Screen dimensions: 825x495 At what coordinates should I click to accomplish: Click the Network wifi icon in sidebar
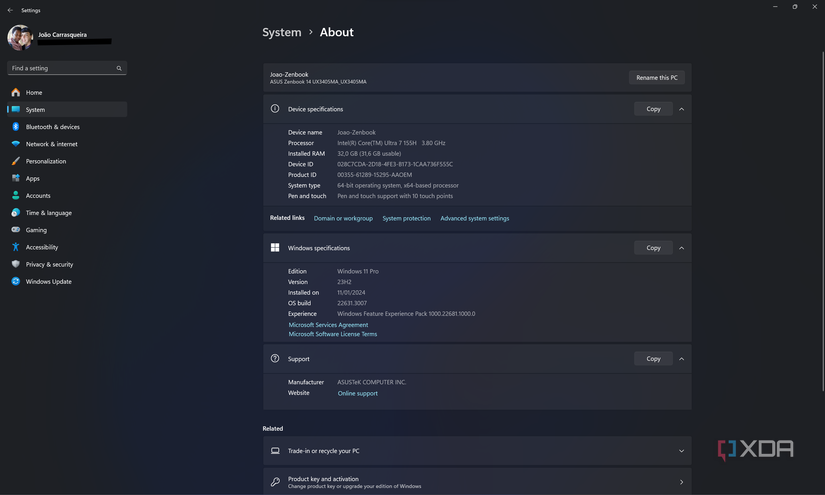(16, 144)
